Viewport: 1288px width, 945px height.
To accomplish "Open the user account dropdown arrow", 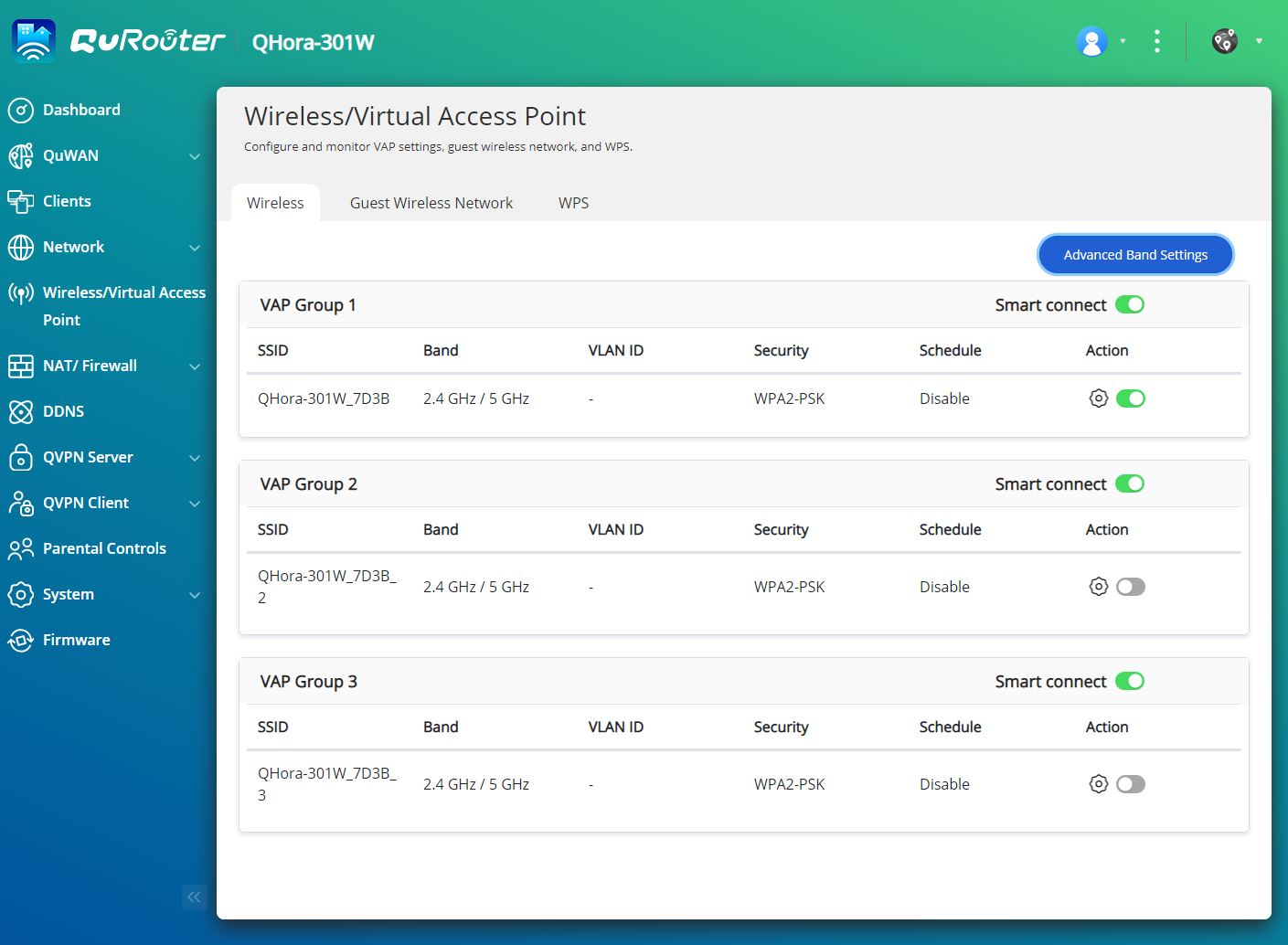I will tap(1123, 41).
